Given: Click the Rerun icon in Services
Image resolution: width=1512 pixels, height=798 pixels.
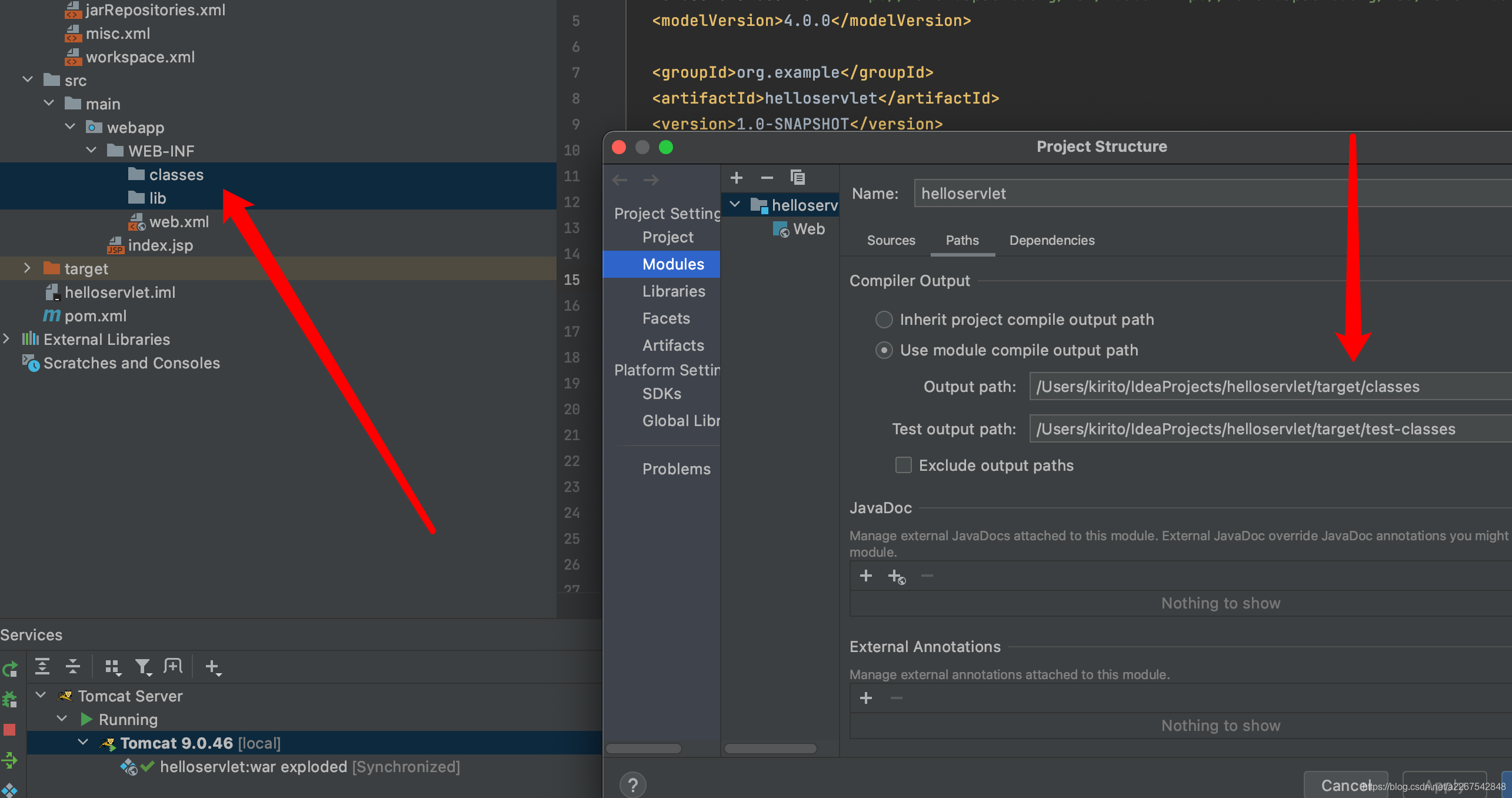Looking at the screenshot, I should (10, 669).
